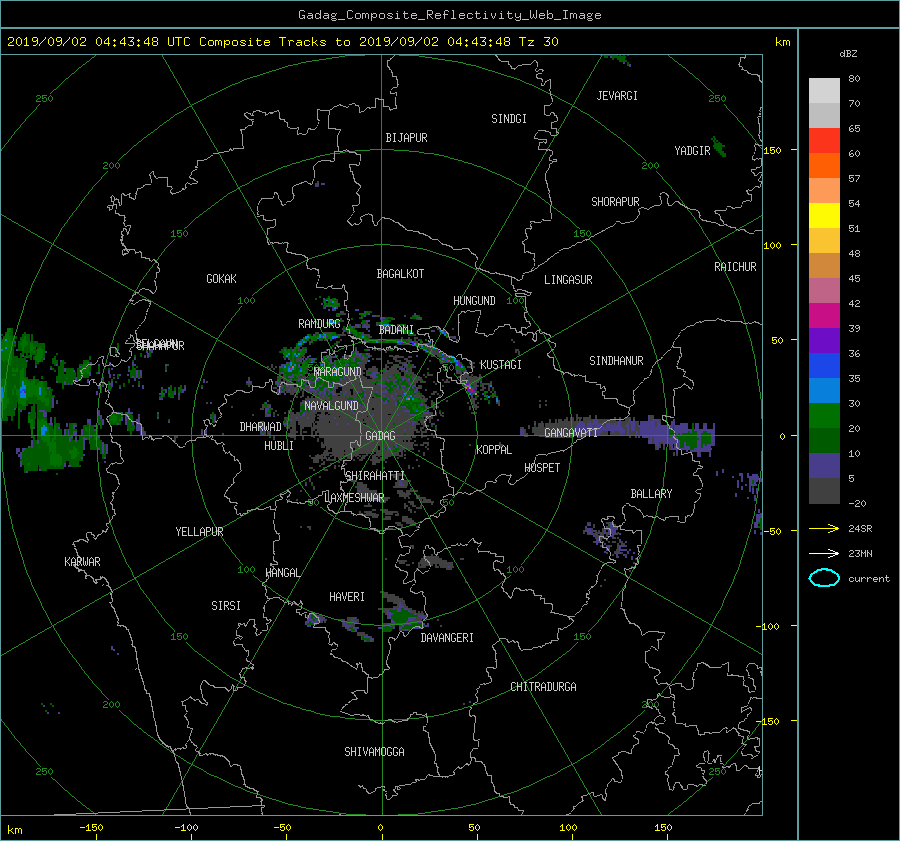Select the yellow 54 dBZ color swatch
Image resolution: width=900 pixels, height=841 pixels.
coord(824,215)
